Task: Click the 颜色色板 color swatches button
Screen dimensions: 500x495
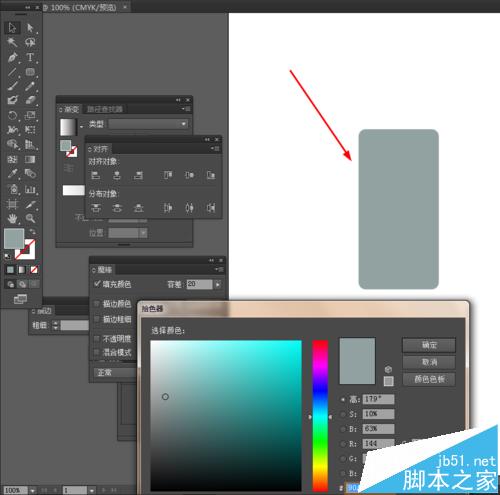Action: pos(429,379)
